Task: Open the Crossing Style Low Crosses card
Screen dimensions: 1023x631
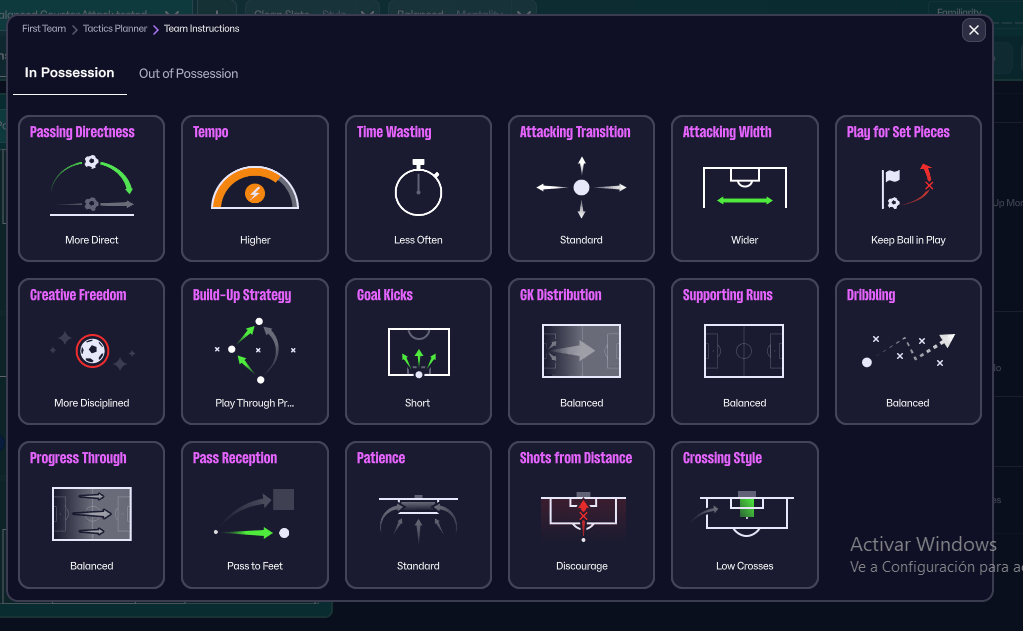Action: 745,514
